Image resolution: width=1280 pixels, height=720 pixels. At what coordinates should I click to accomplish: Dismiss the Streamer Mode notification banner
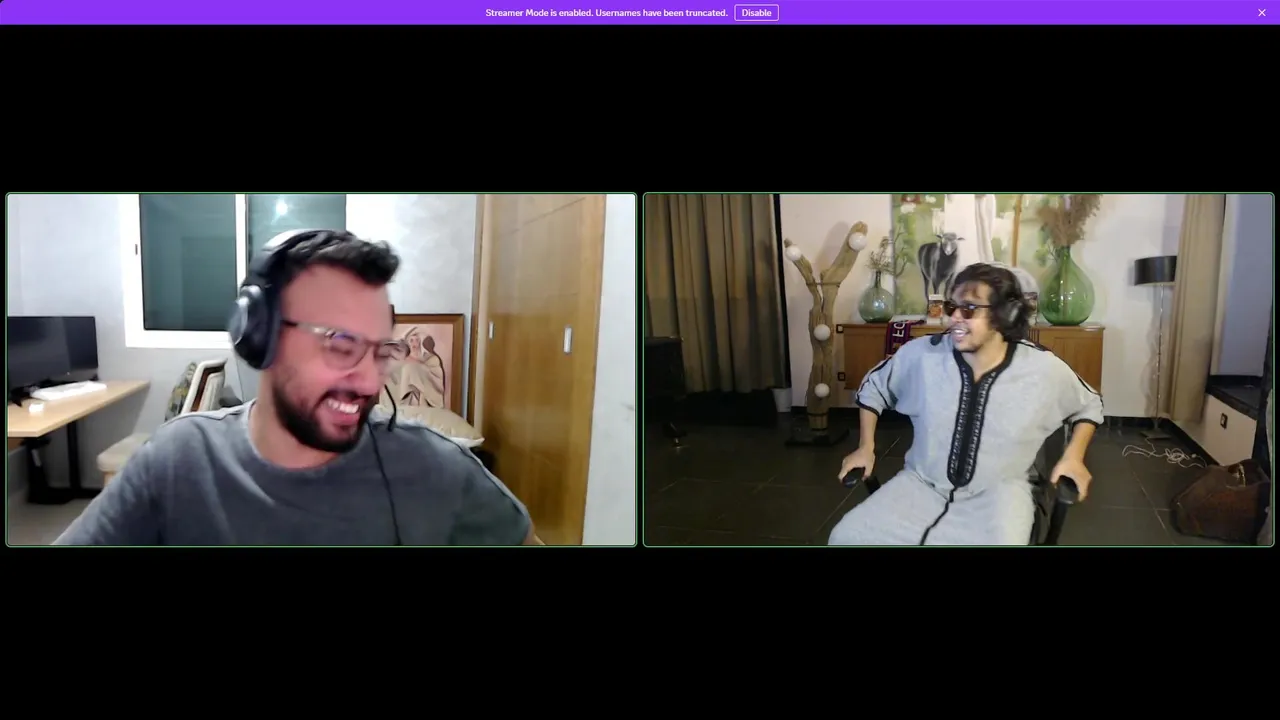tap(1262, 13)
